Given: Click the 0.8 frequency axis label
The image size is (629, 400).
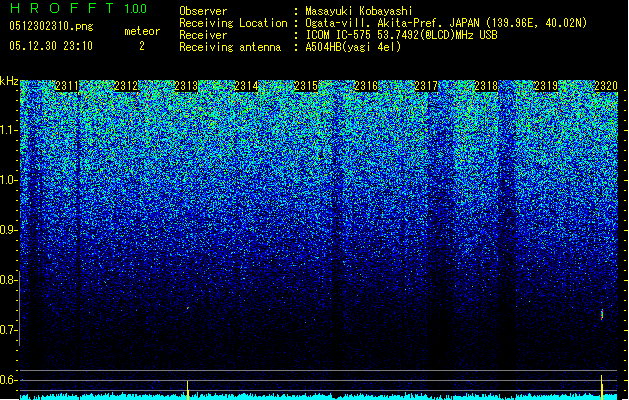Looking at the screenshot, I should coord(9,280).
